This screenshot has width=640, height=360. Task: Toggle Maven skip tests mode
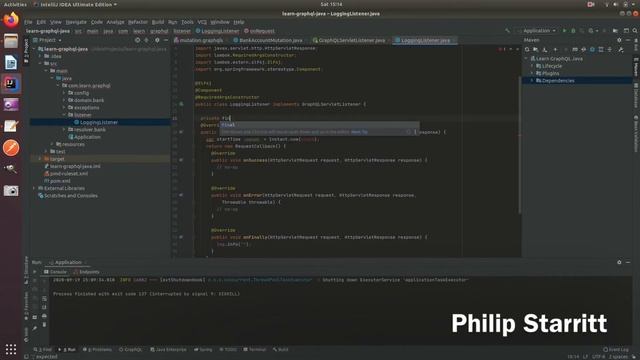(x=592, y=49)
